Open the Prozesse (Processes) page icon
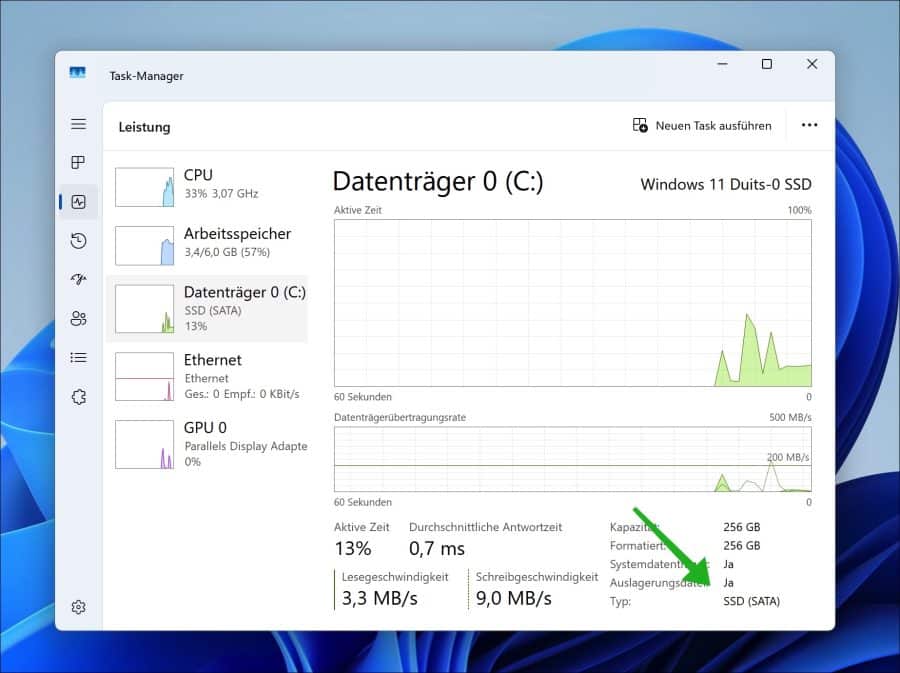Image resolution: width=900 pixels, height=673 pixels. pyautogui.click(x=78, y=163)
